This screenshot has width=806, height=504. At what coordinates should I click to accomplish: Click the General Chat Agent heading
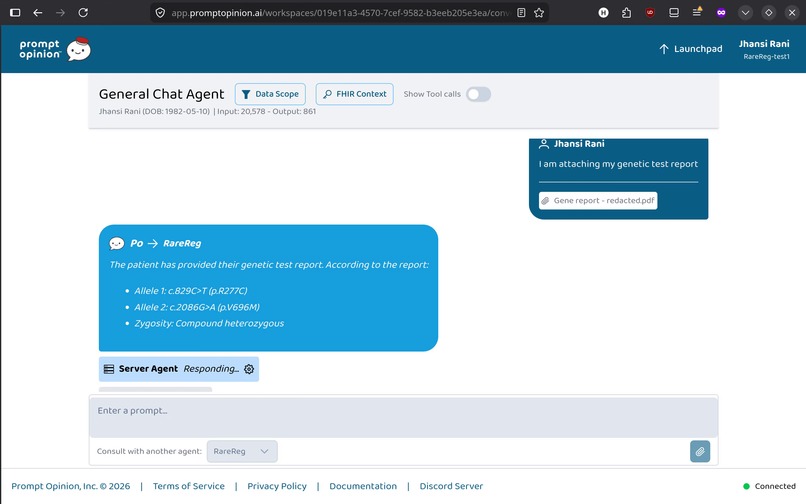(161, 94)
